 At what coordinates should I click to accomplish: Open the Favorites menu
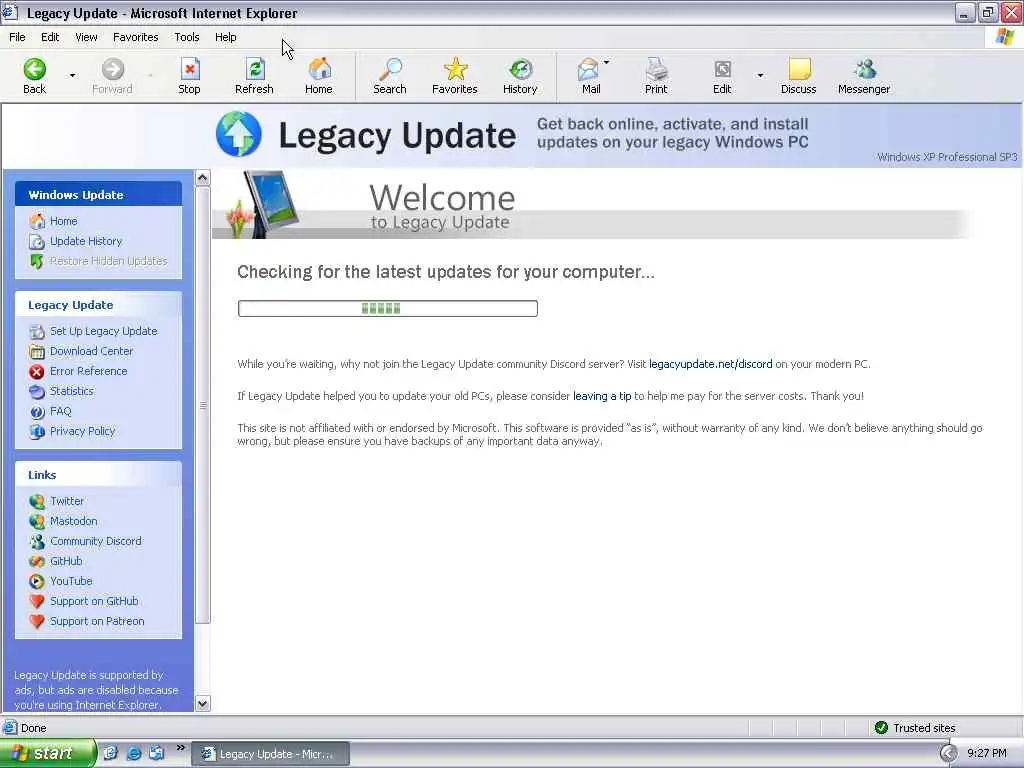(135, 37)
